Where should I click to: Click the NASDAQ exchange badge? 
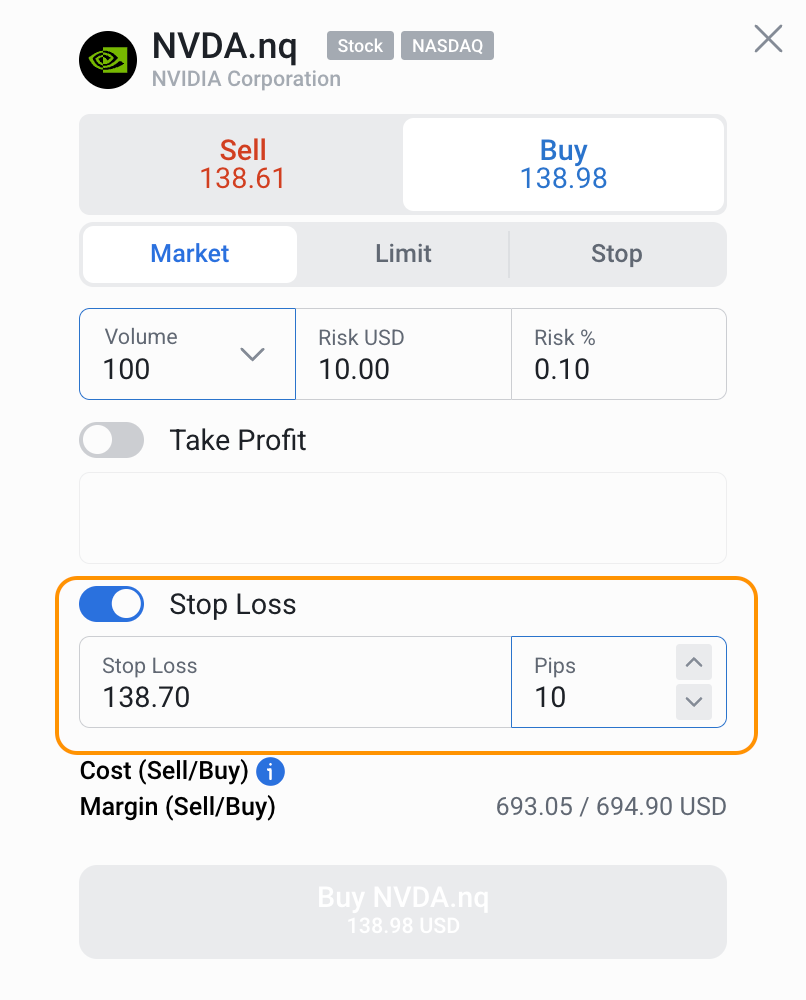pos(447,46)
